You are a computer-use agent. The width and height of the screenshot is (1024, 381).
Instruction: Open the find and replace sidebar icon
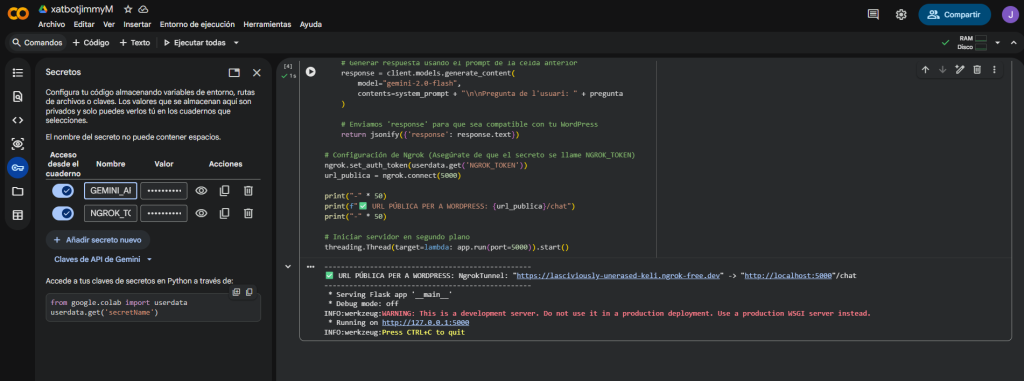click(x=18, y=96)
